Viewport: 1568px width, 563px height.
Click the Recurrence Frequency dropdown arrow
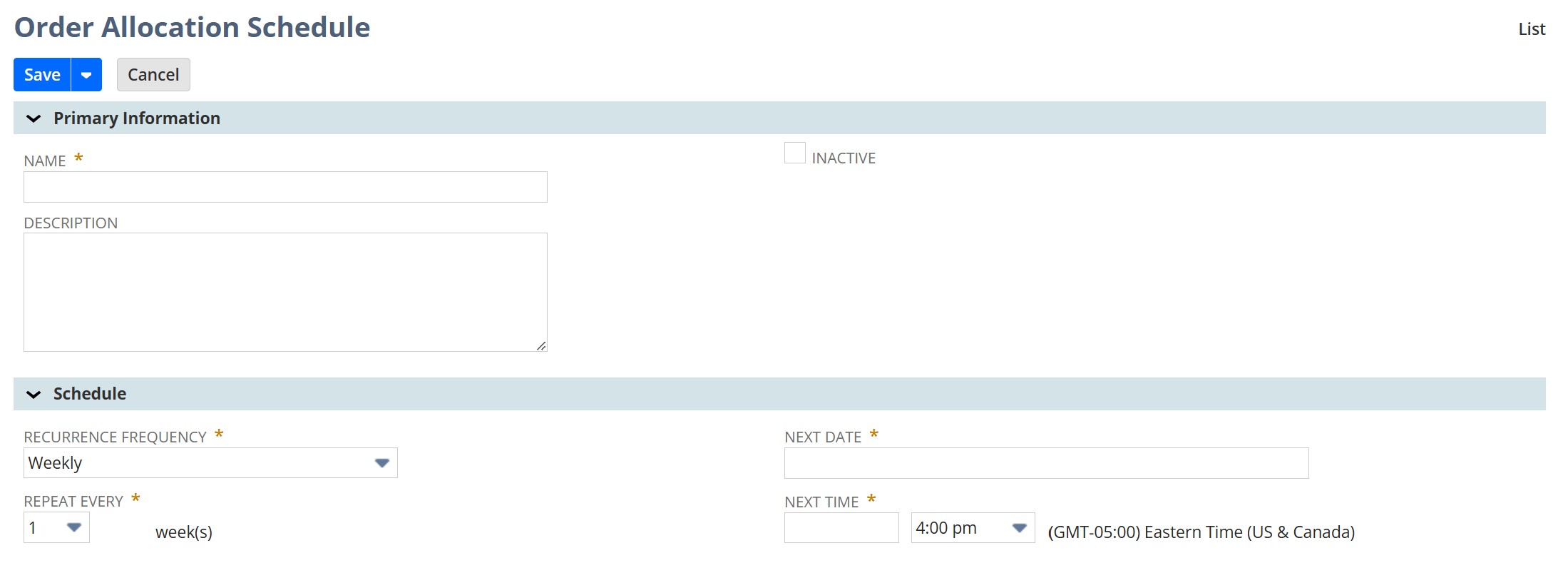381,463
